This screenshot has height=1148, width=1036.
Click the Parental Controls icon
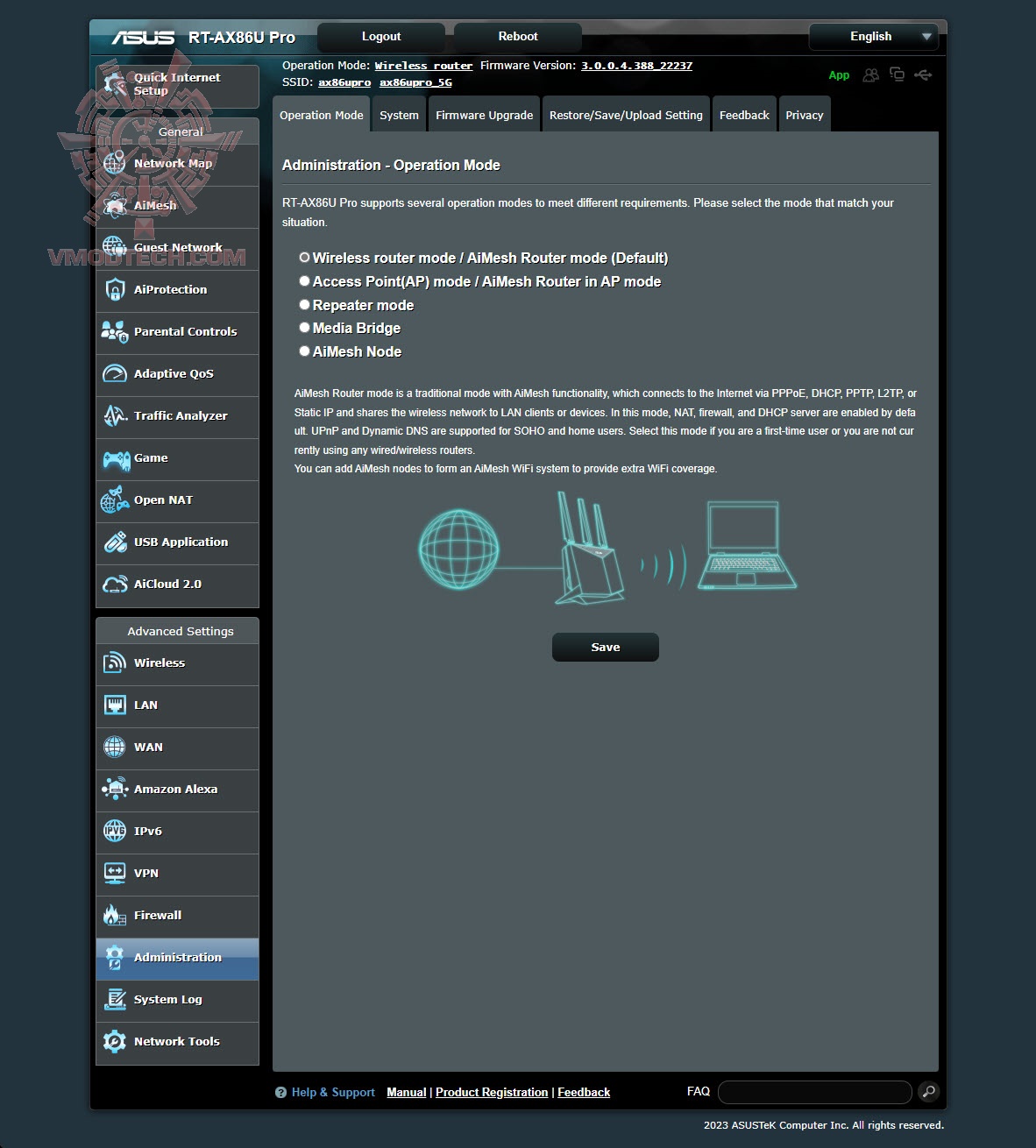(115, 331)
